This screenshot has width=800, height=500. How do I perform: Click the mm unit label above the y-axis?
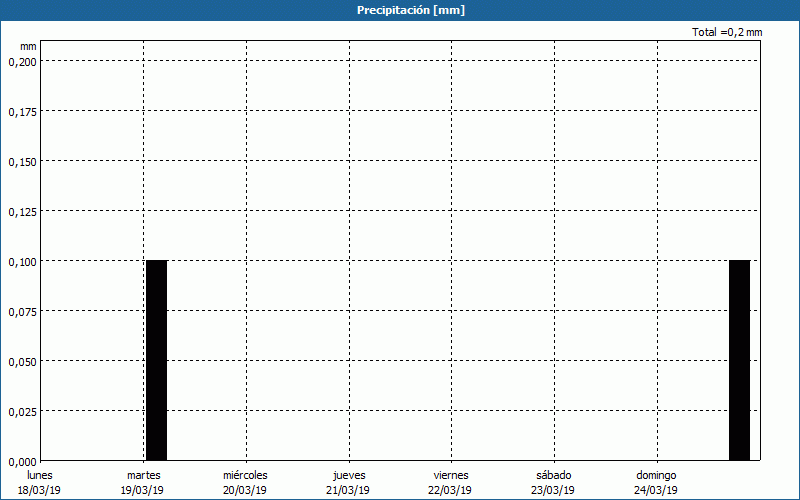click(x=28, y=46)
